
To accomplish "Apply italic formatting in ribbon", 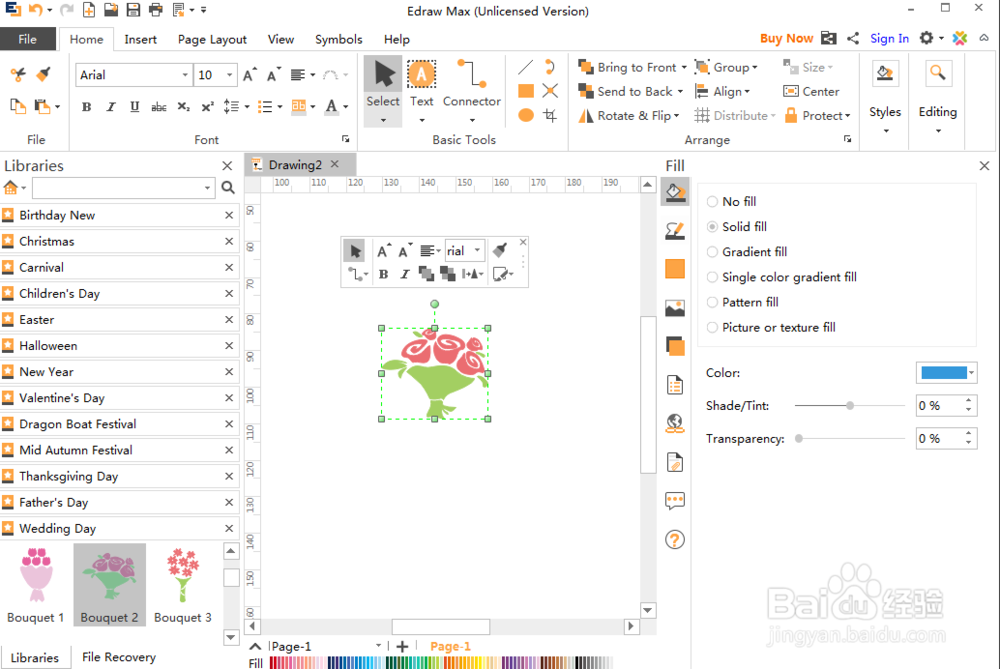I will (x=111, y=107).
